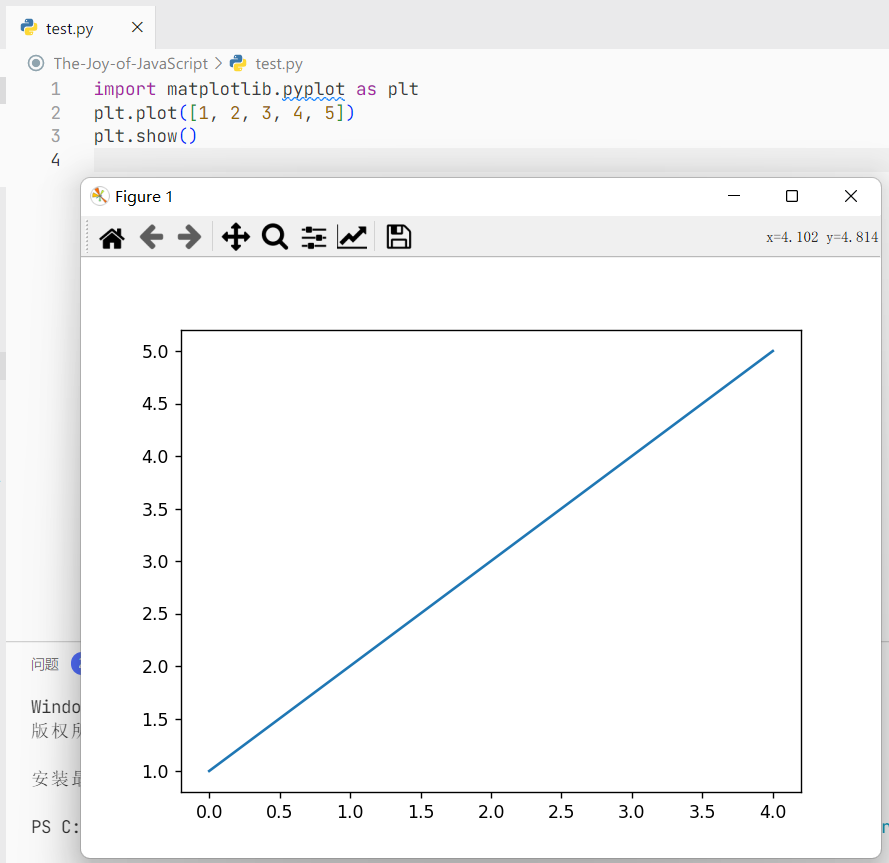Viewport: 889px width, 863px height.
Task: Click the matplotlib logo in the Figure 1 titlebar
Action: (x=100, y=196)
